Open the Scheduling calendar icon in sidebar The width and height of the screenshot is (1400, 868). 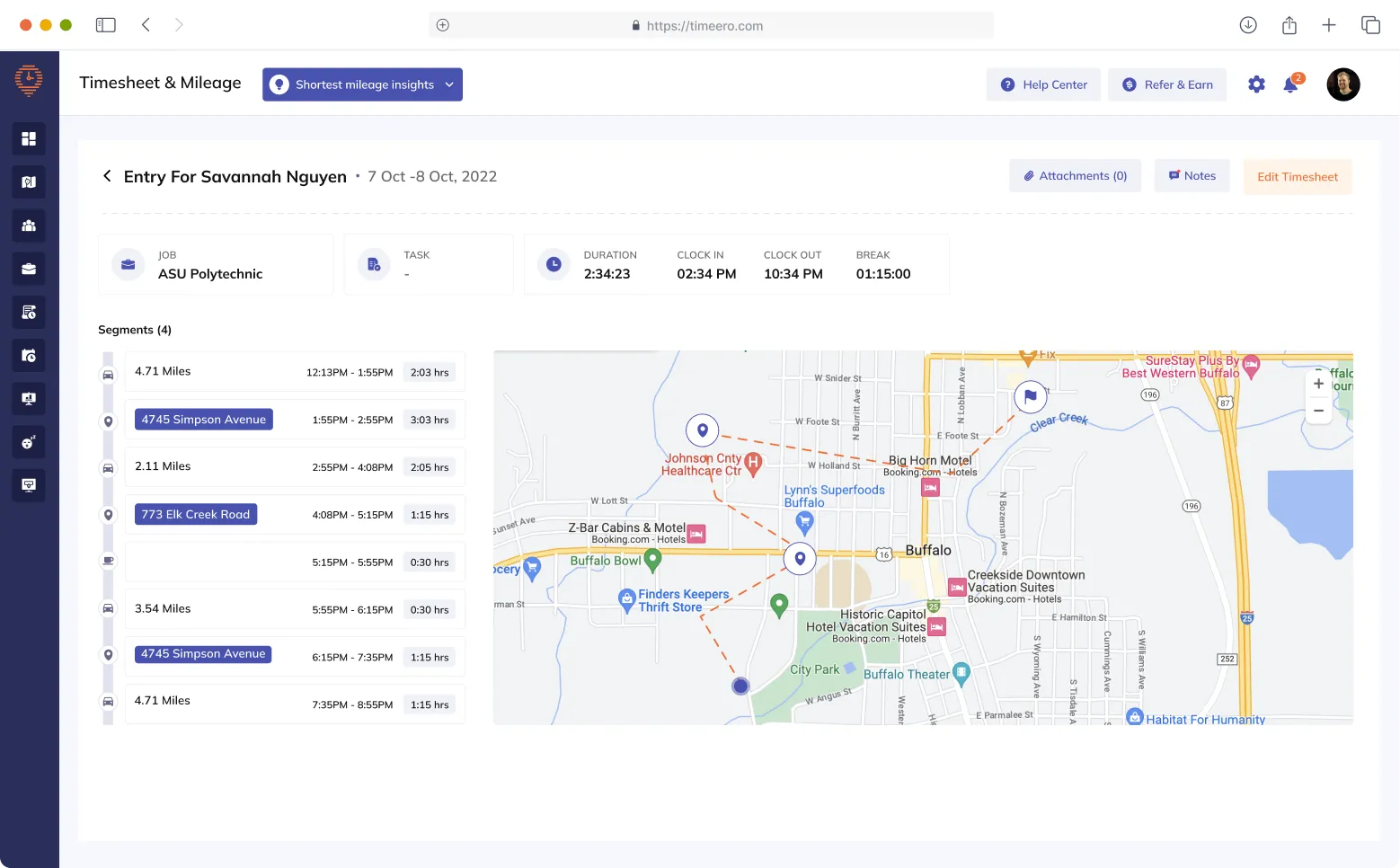point(29,355)
